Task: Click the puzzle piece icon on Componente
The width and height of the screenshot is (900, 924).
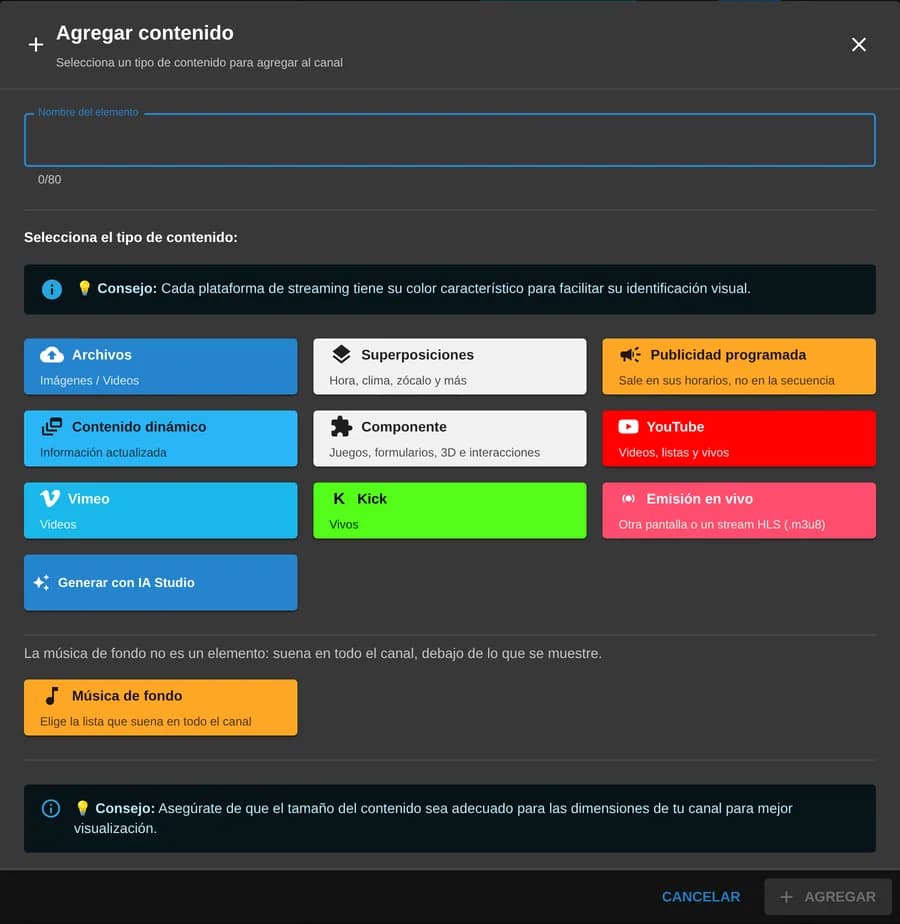Action: click(341, 427)
